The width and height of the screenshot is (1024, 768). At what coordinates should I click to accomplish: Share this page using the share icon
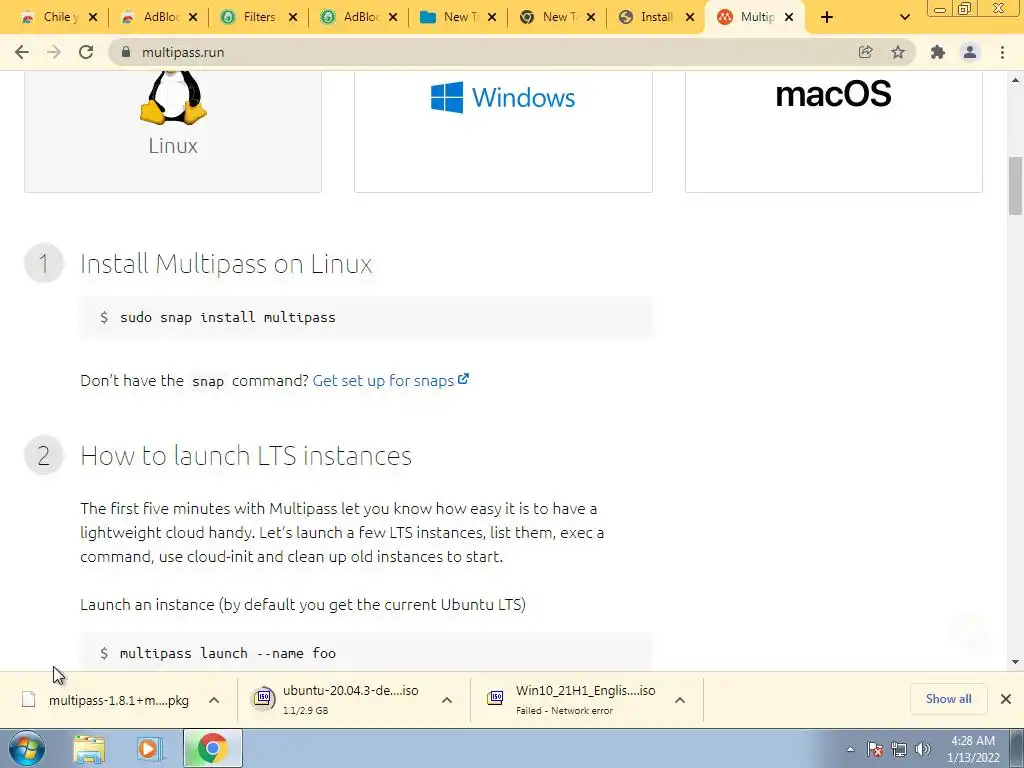[865, 52]
